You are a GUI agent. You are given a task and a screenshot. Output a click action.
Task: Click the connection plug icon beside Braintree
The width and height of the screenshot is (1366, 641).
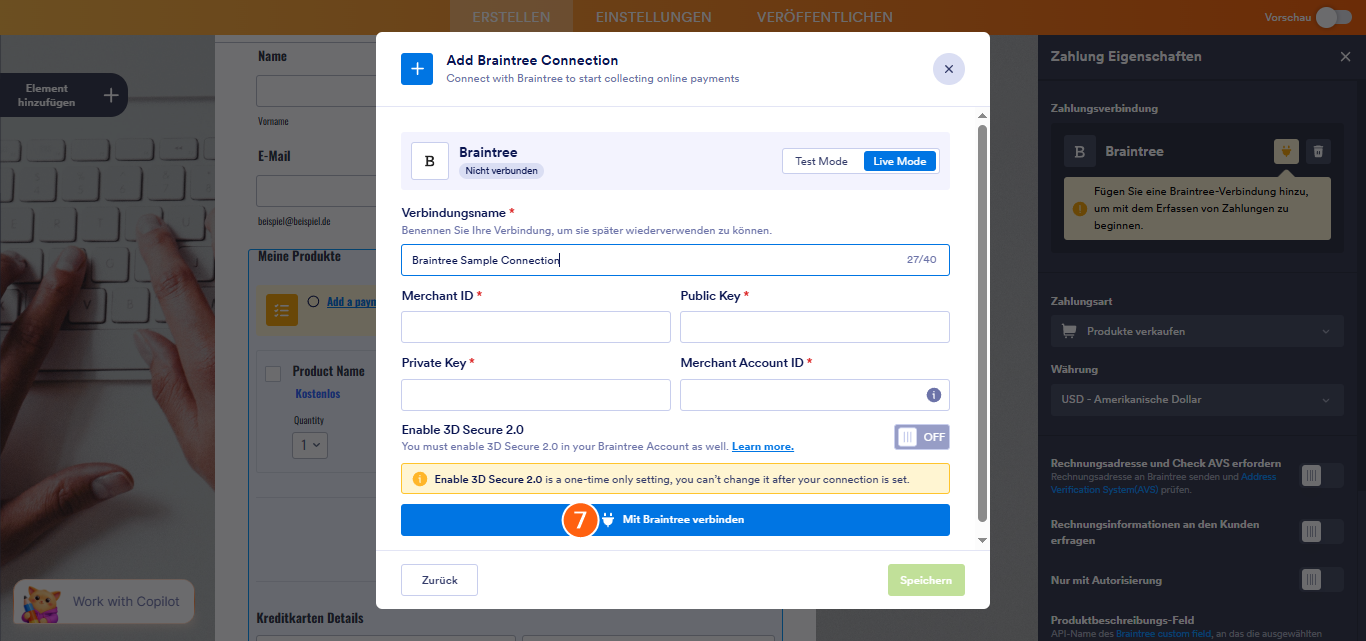1286,152
